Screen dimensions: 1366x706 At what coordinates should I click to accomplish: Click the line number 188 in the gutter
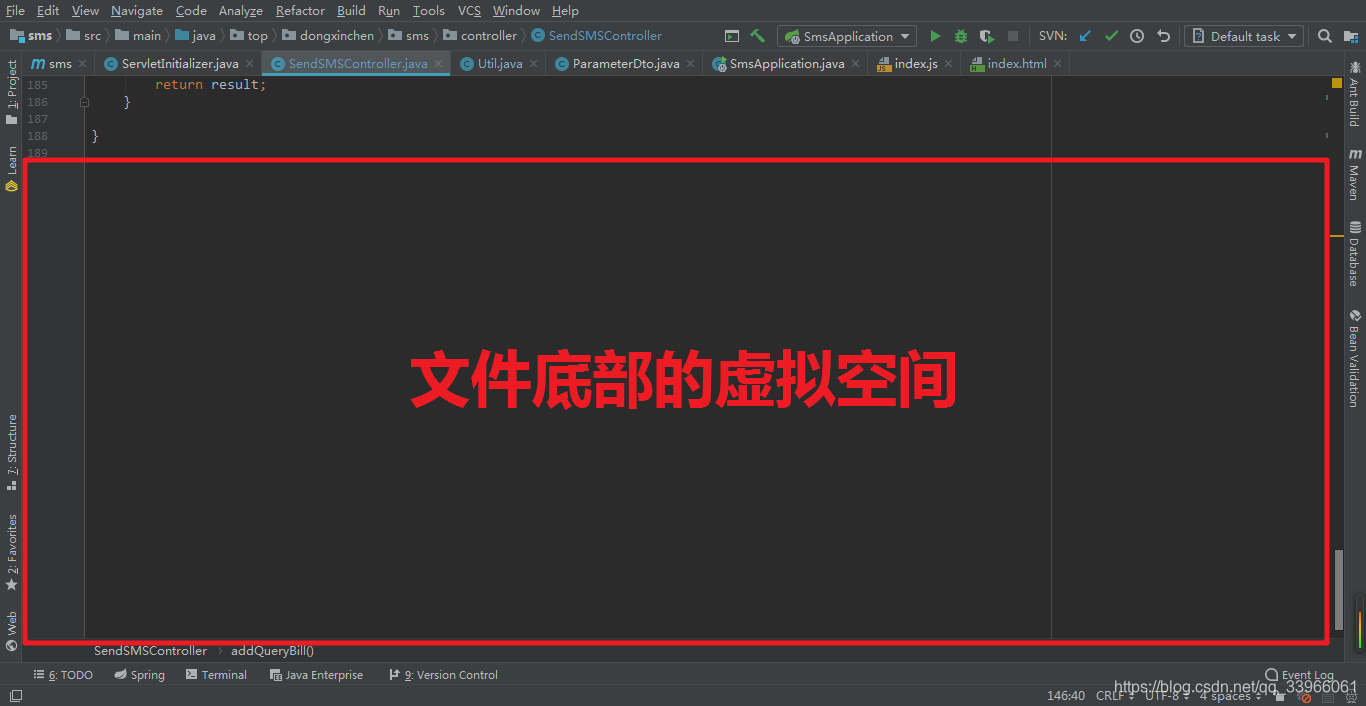click(37, 136)
